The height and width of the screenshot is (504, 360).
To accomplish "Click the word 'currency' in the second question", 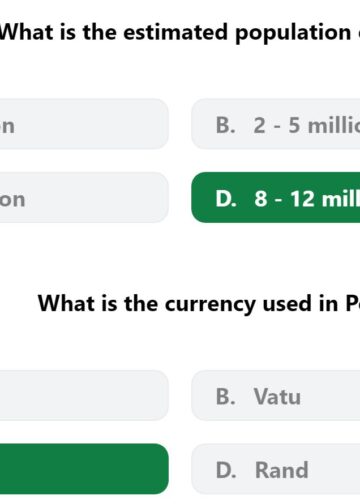I will pos(211,306).
